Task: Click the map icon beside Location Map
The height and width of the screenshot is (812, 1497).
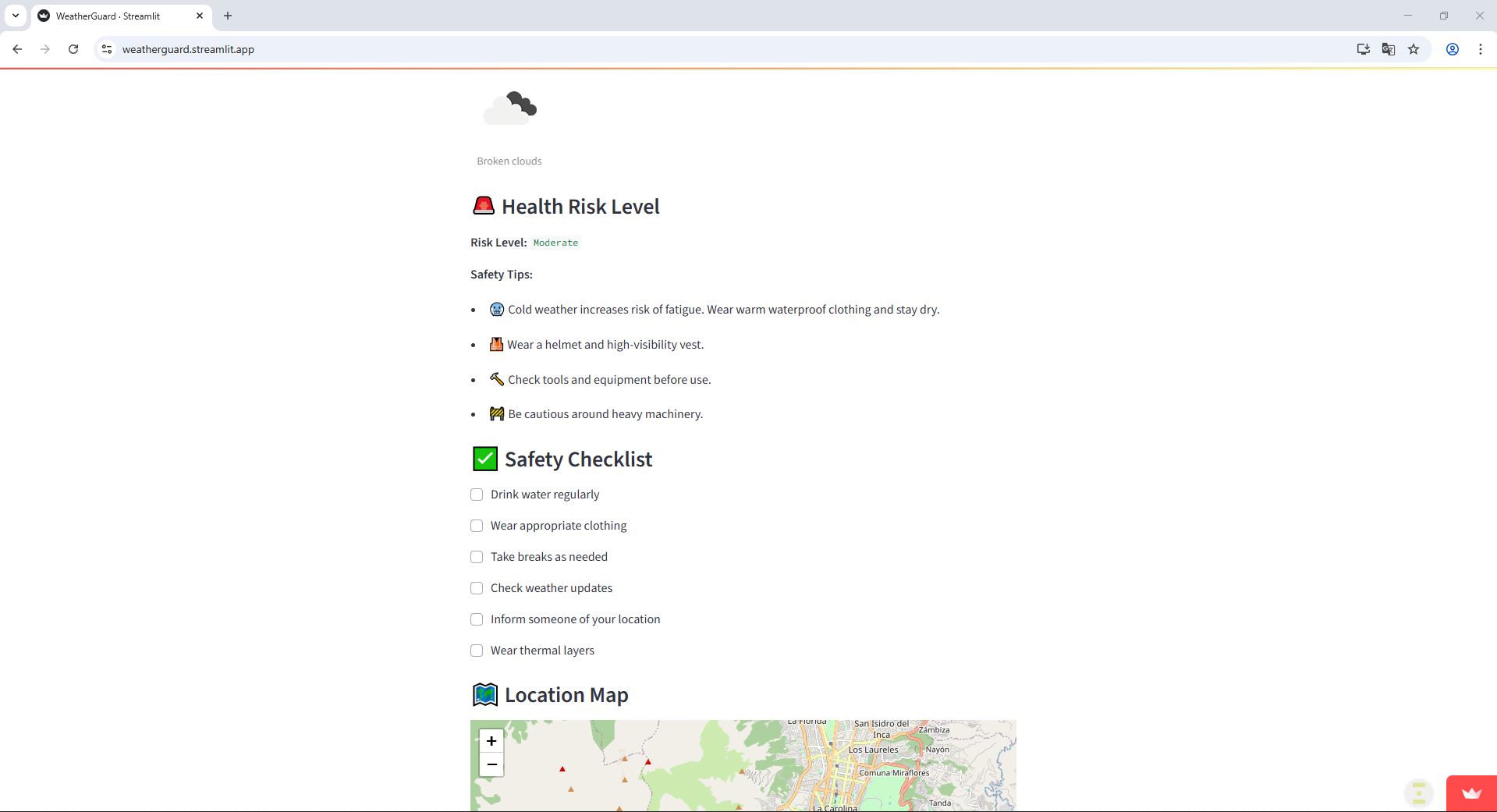Action: click(x=485, y=694)
